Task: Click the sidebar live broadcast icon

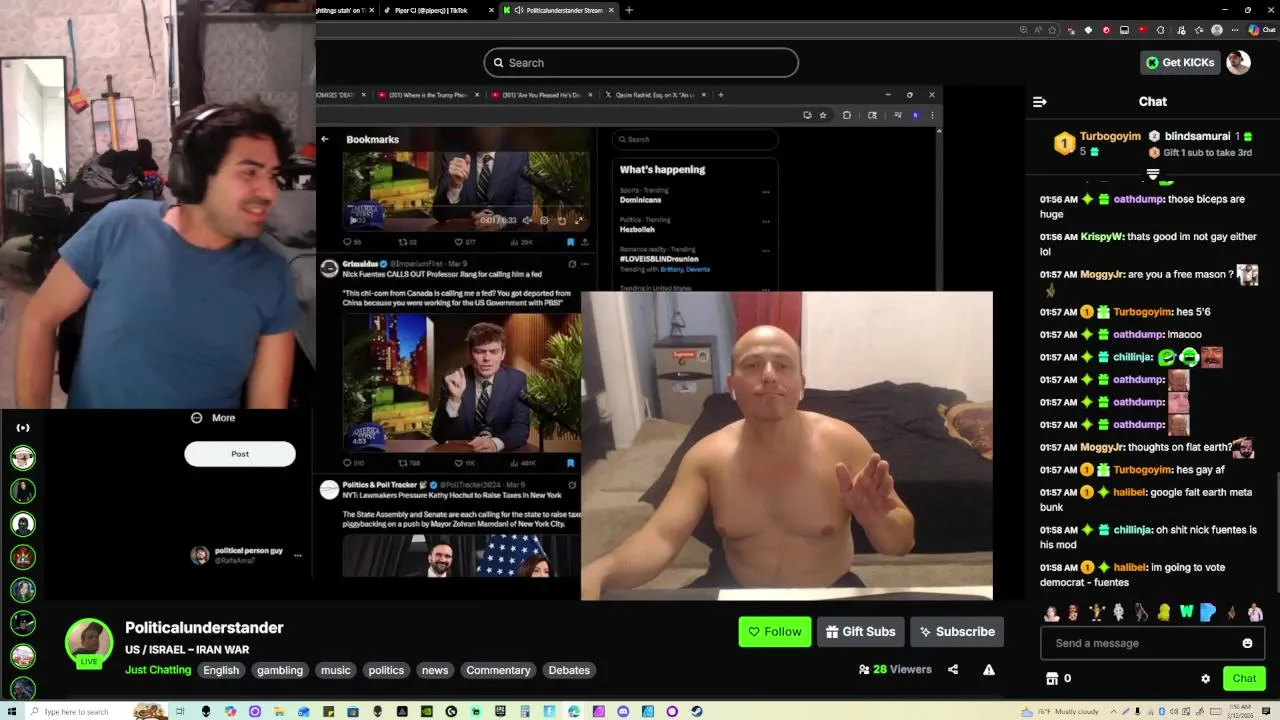Action: pos(23,428)
